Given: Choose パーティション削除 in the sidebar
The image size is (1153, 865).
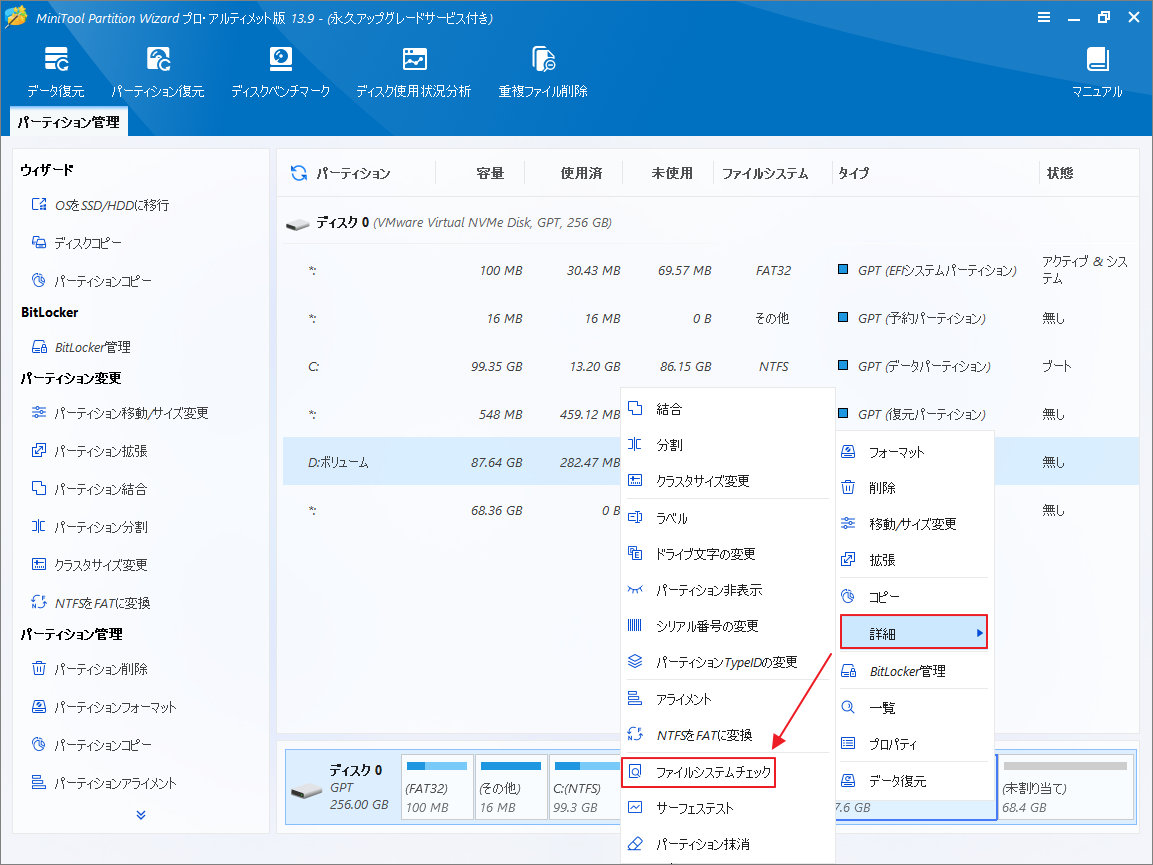Looking at the screenshot, I should (x=89, y=669).
